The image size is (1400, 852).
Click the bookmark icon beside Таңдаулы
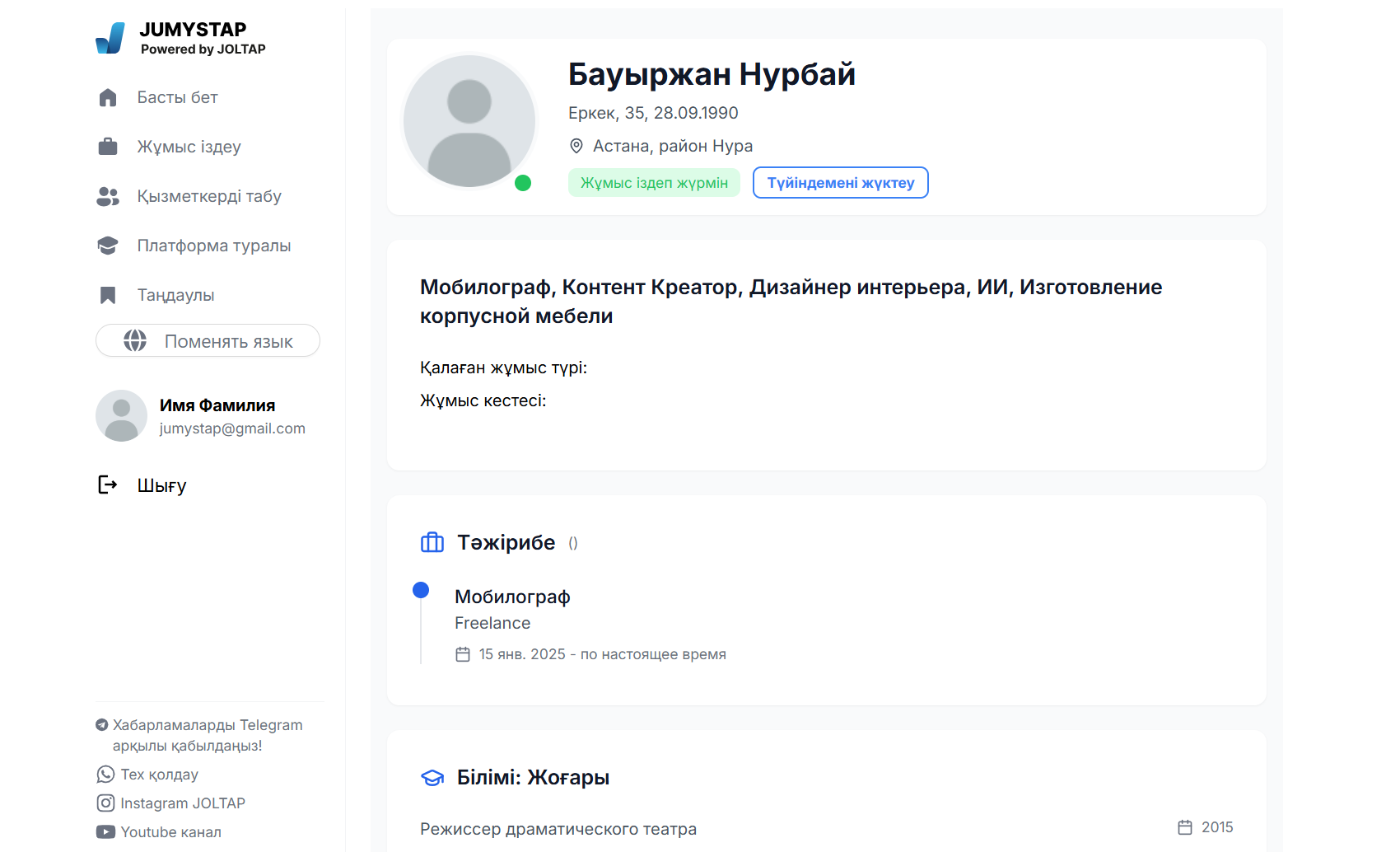[x=108, y=295]
